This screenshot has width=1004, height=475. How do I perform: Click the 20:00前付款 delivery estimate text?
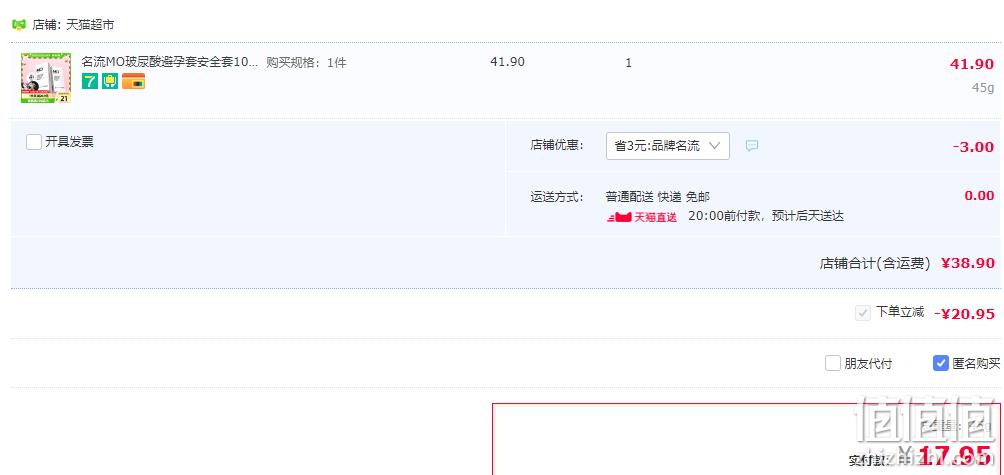point(766,216)
